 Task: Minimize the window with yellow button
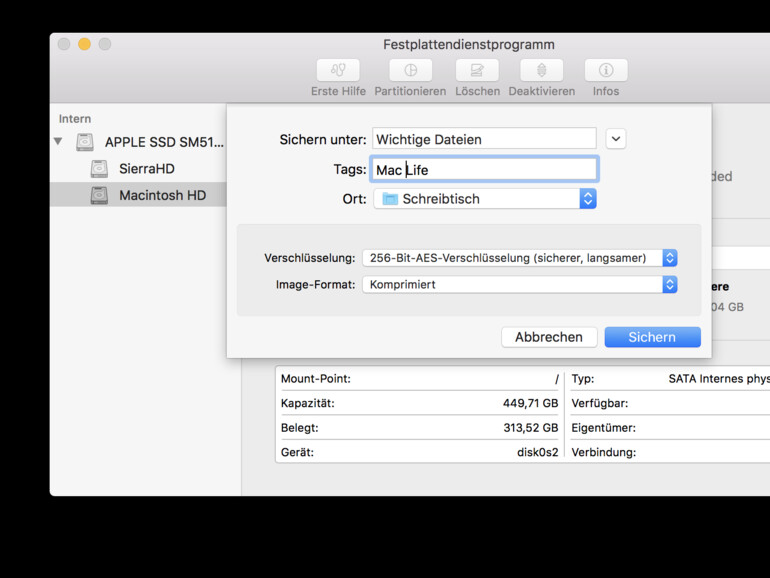[84, 44]
